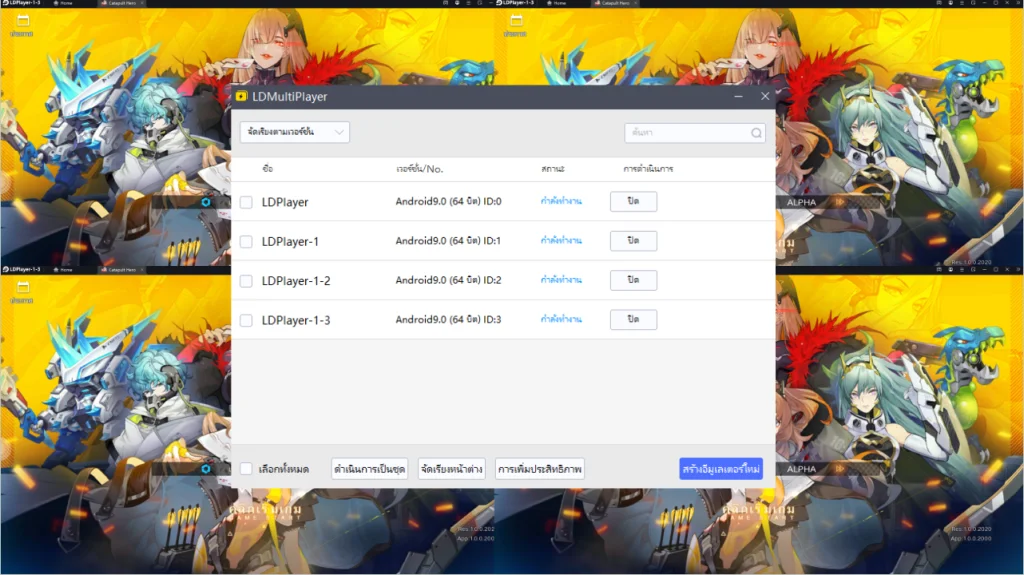
Task: Click the การดำเนินการ actions column header
Action: [648, 169]
